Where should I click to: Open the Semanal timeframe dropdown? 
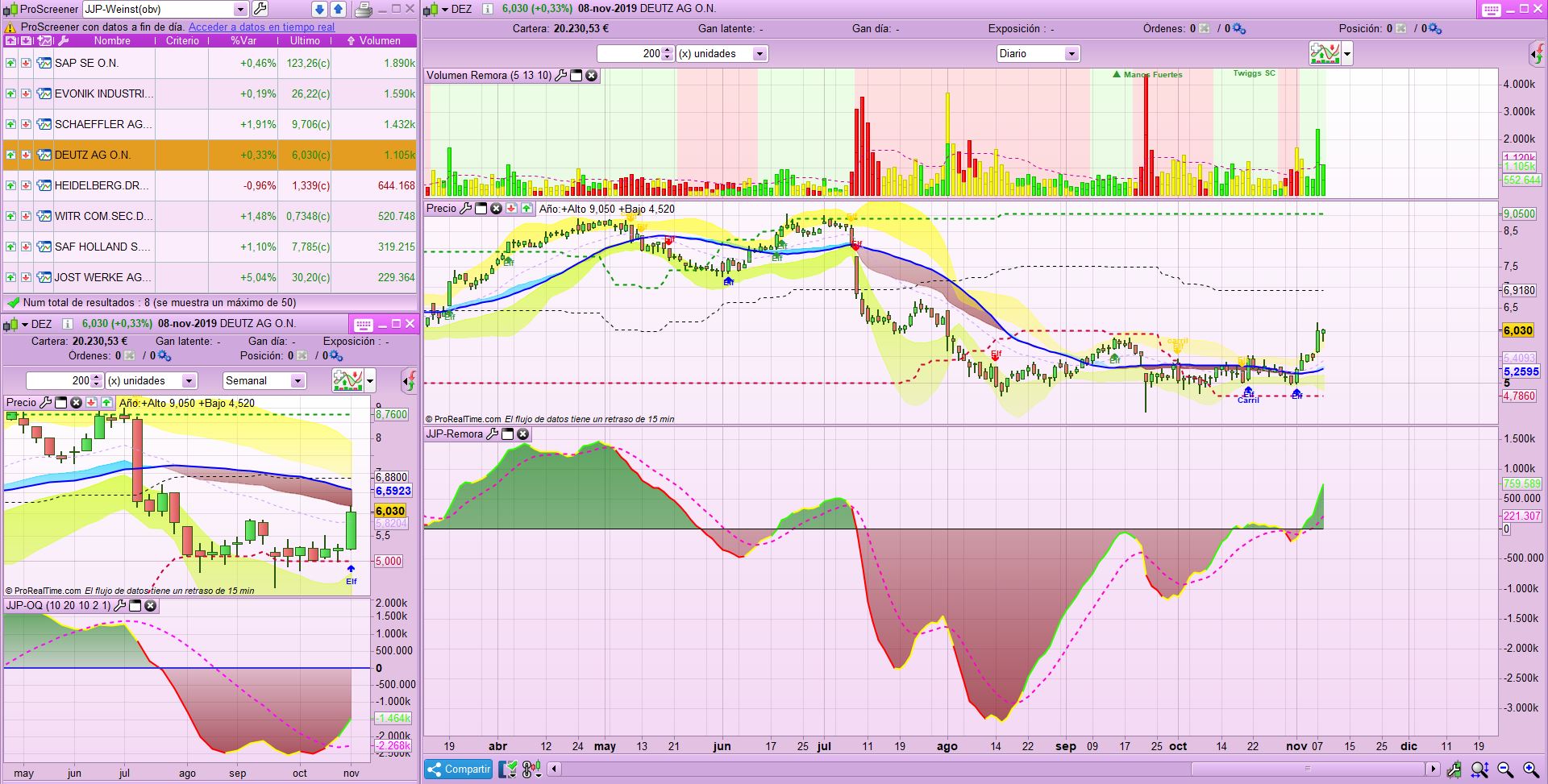298,381
